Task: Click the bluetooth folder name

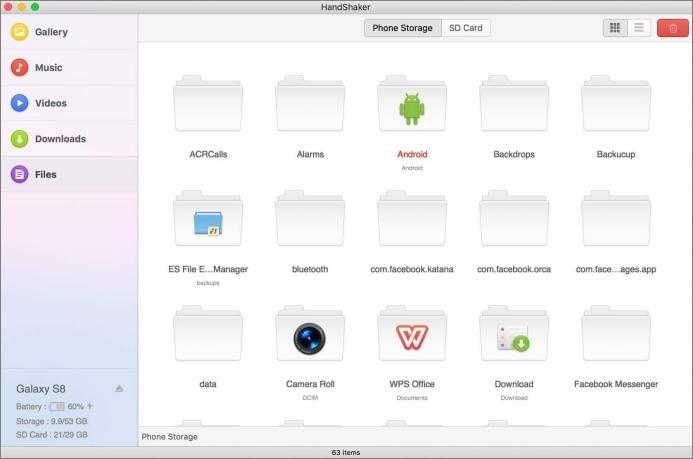Action: point(310,269)
